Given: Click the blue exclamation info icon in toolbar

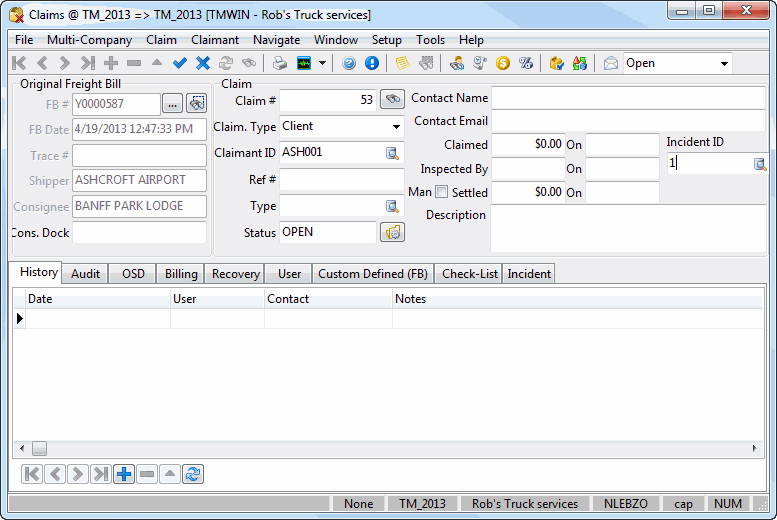Looking at the screenshot, I should tap(372, 63).
